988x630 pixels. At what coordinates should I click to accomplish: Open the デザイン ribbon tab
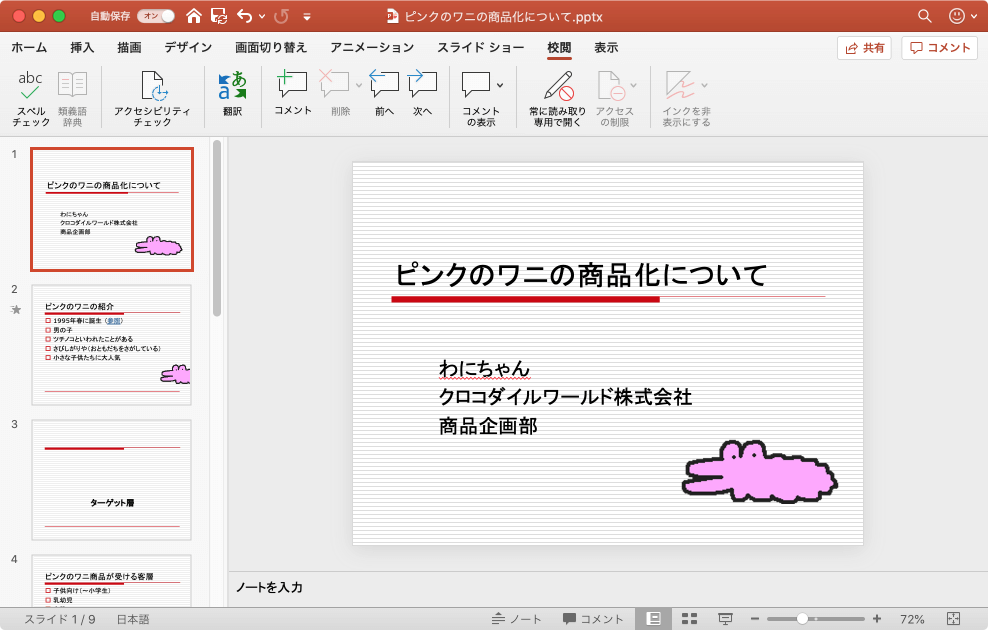188,48
